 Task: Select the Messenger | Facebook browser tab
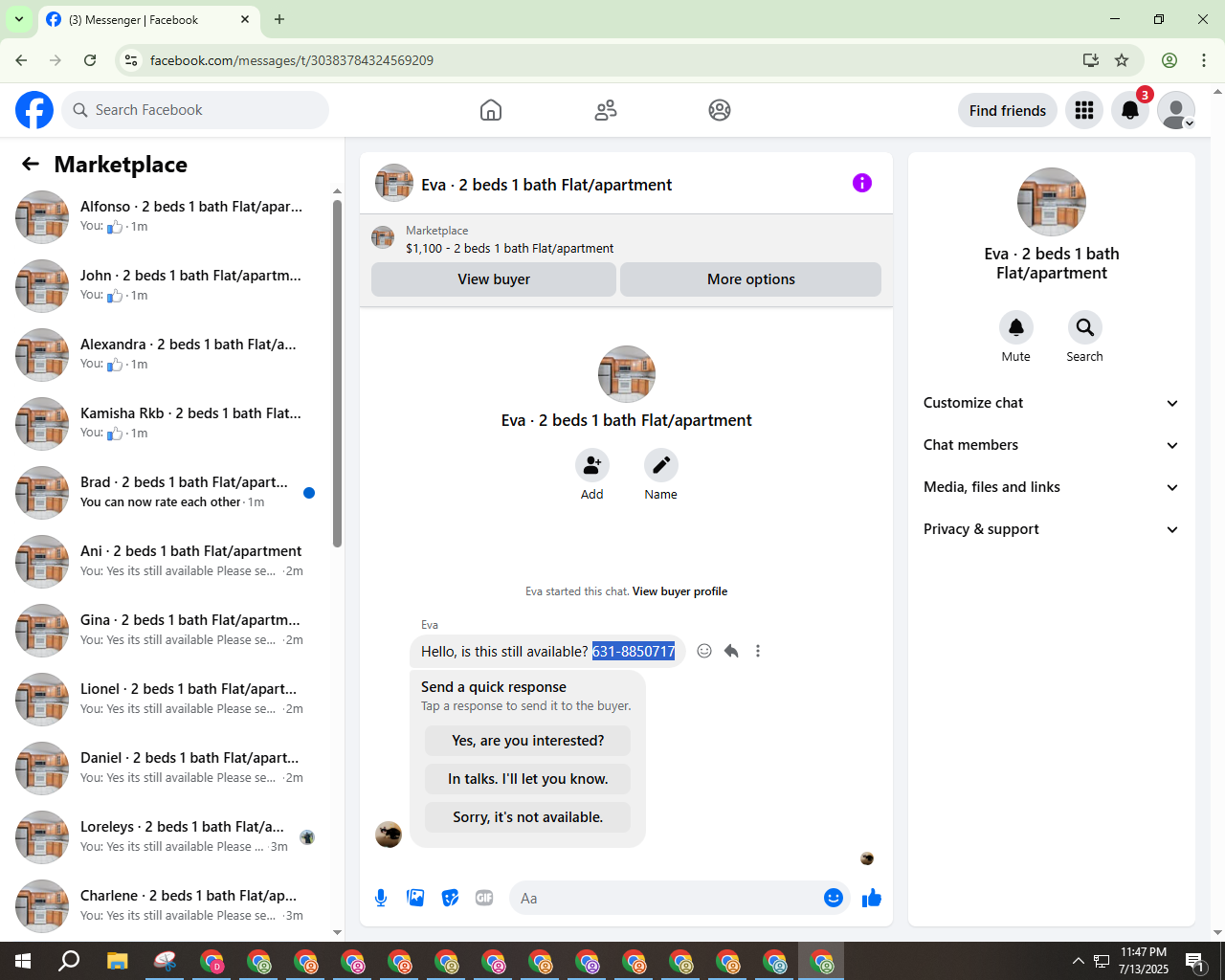(x=148, y=19)
